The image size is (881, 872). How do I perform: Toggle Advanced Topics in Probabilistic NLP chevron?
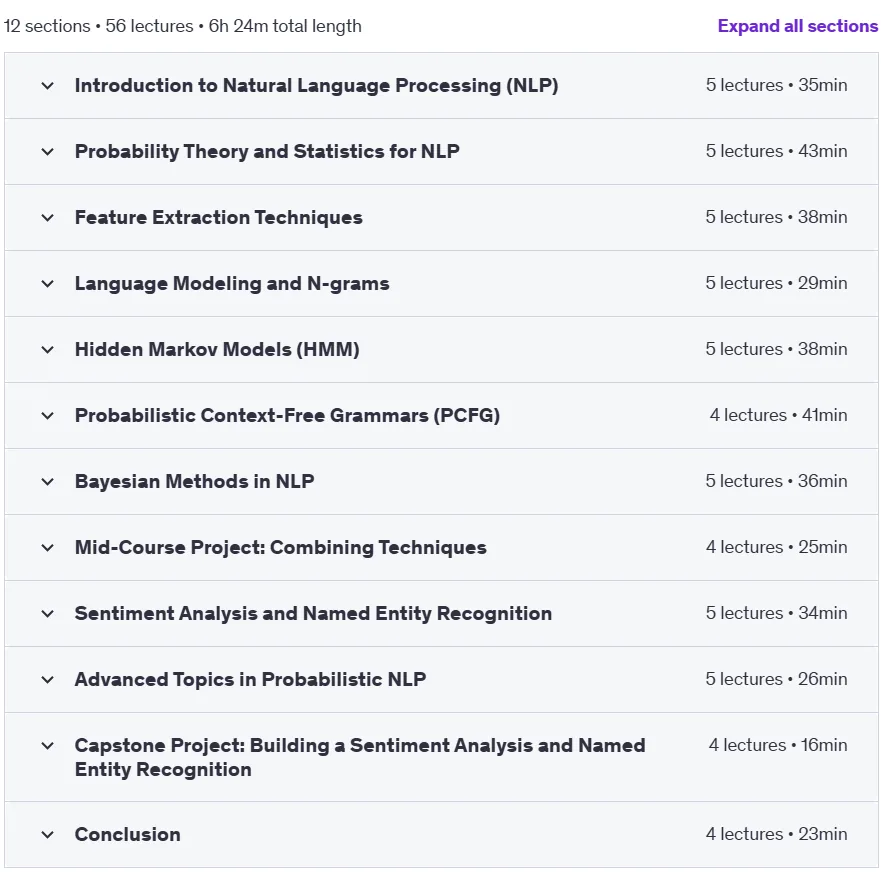[x=48, y=680]
